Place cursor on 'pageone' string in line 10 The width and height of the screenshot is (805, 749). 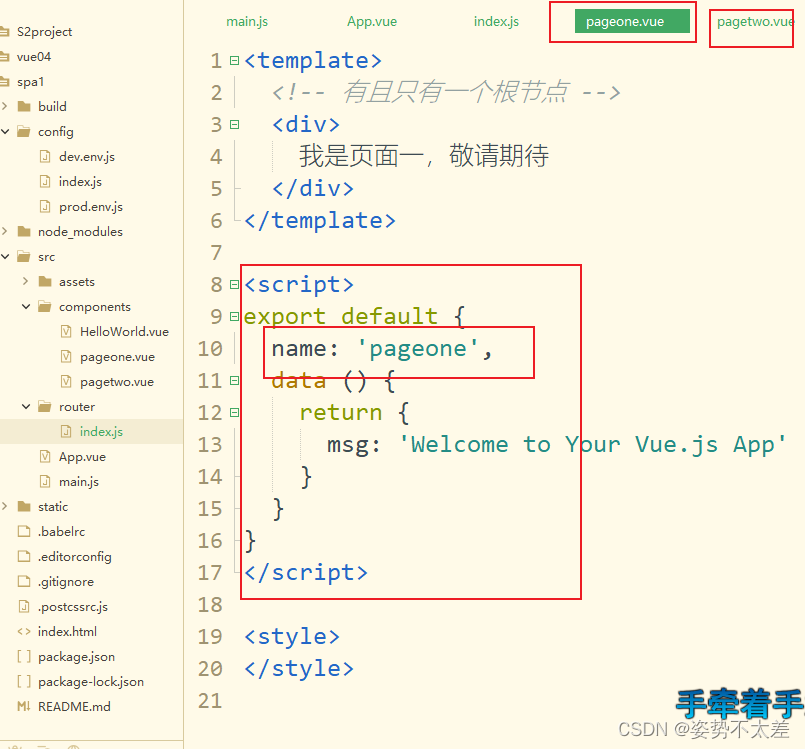point(418,349)
